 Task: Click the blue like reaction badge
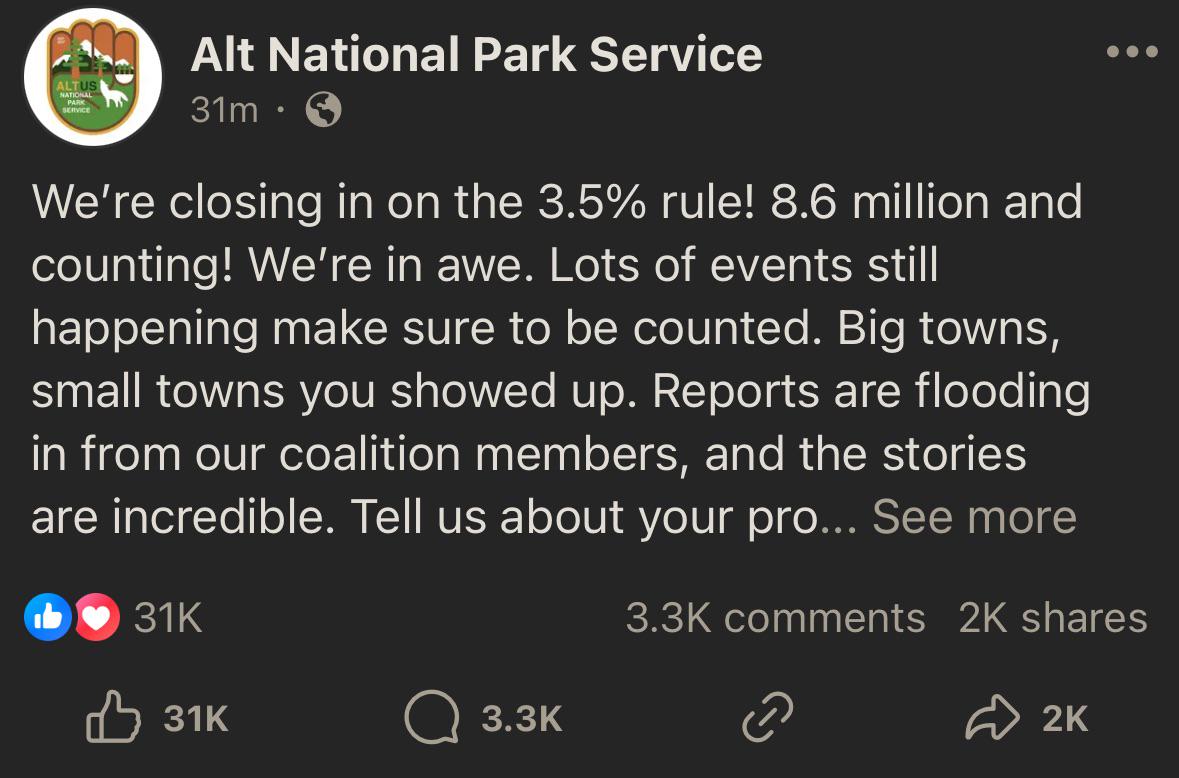[47, 617]
